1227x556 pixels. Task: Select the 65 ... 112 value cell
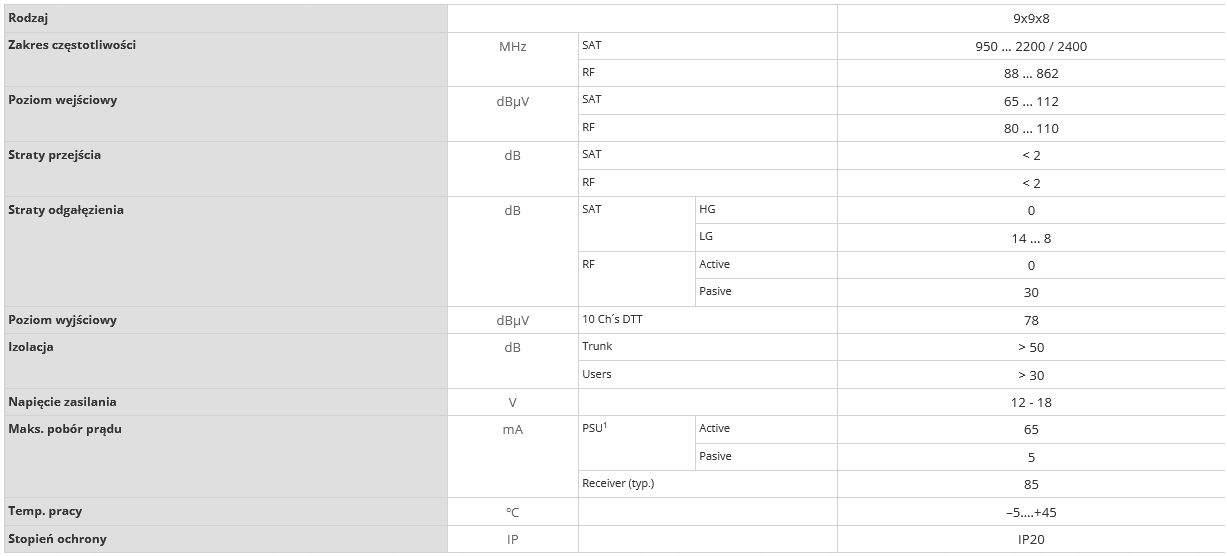click(1031, 101)
